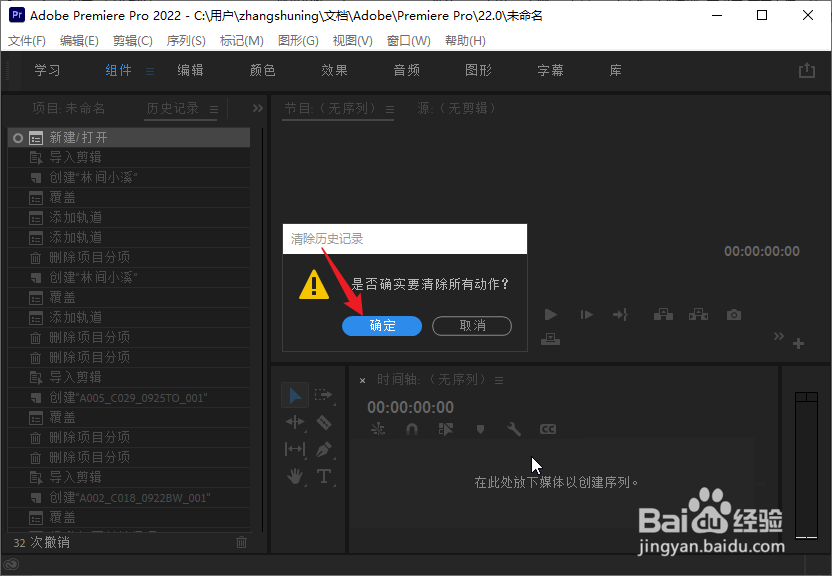The height and width of the screenshot is (576, 832).
Task: Switch to the 学习 workspace
Action: (47, 70)
